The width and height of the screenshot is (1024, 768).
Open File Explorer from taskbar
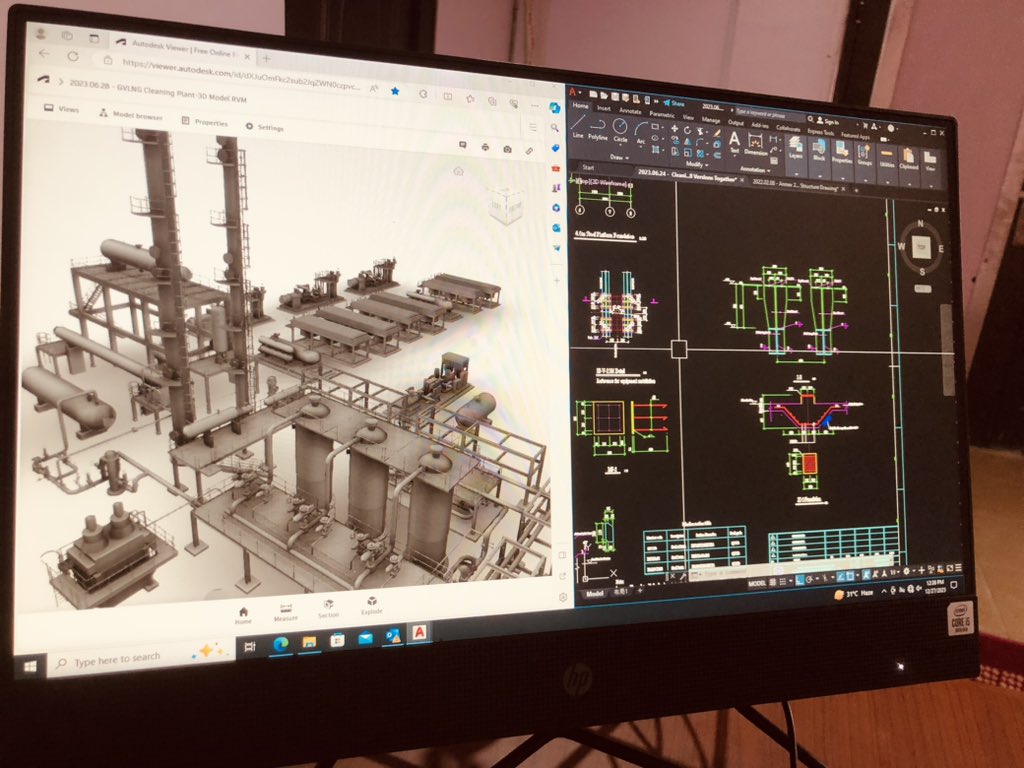[309, 642]
